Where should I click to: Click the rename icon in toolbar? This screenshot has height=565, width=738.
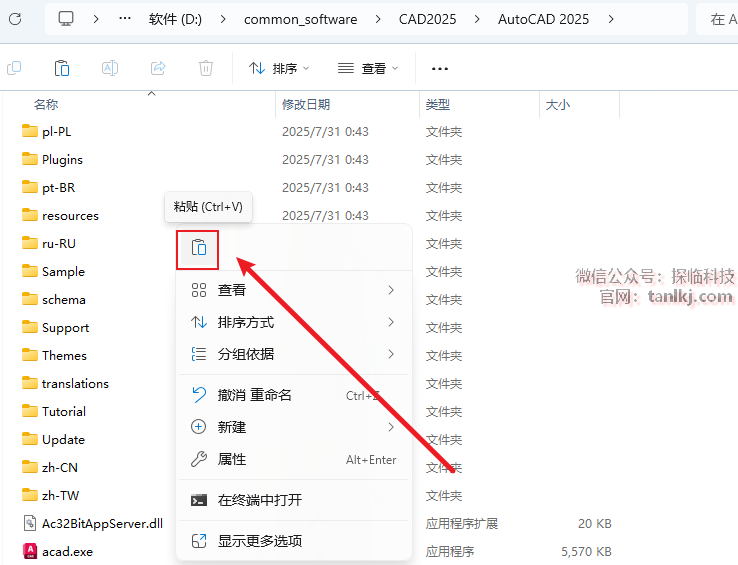coord(110,68)
